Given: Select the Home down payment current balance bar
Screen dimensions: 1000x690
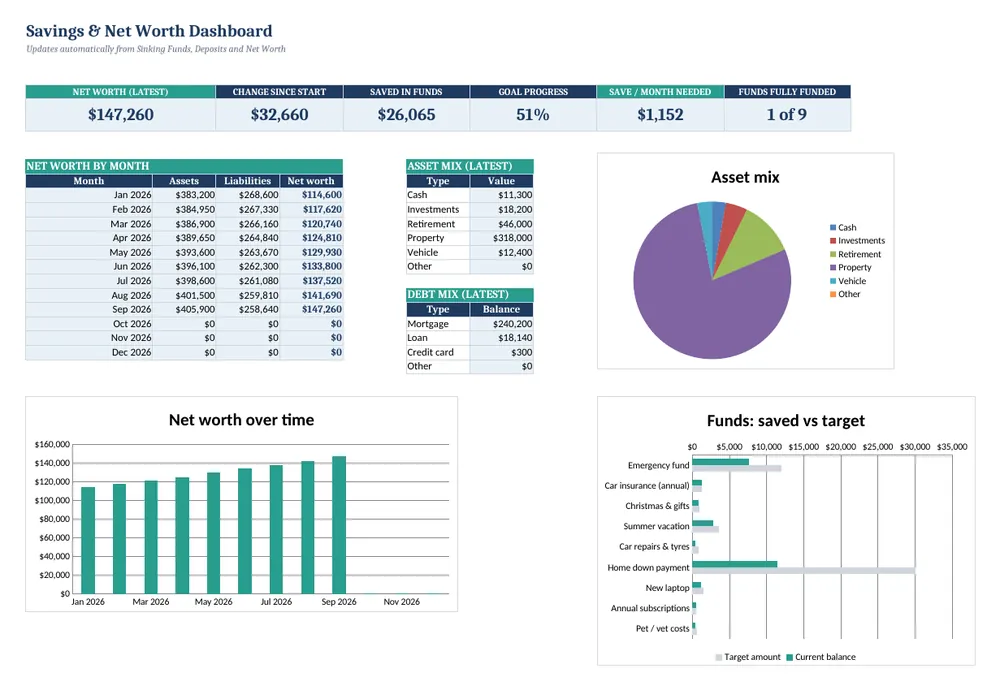Looking at the screenshot, I should pos(735,564).
